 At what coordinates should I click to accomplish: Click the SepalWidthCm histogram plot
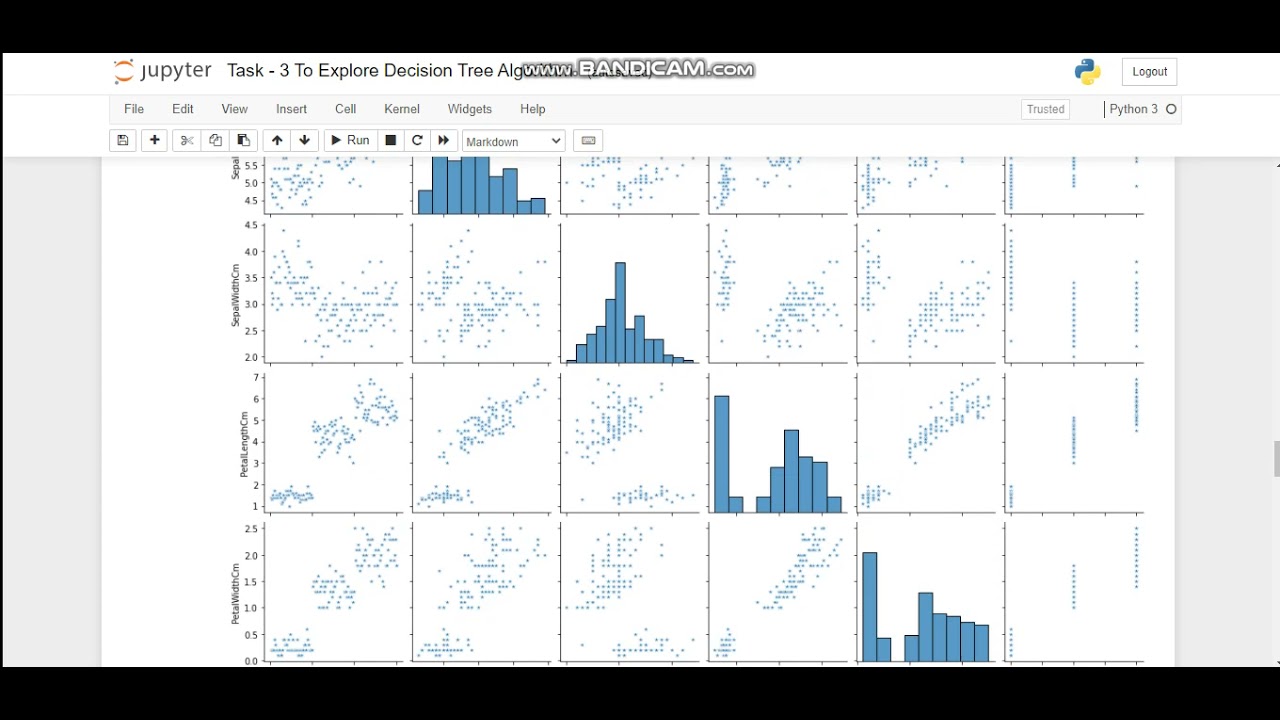[x=630, y=292]
